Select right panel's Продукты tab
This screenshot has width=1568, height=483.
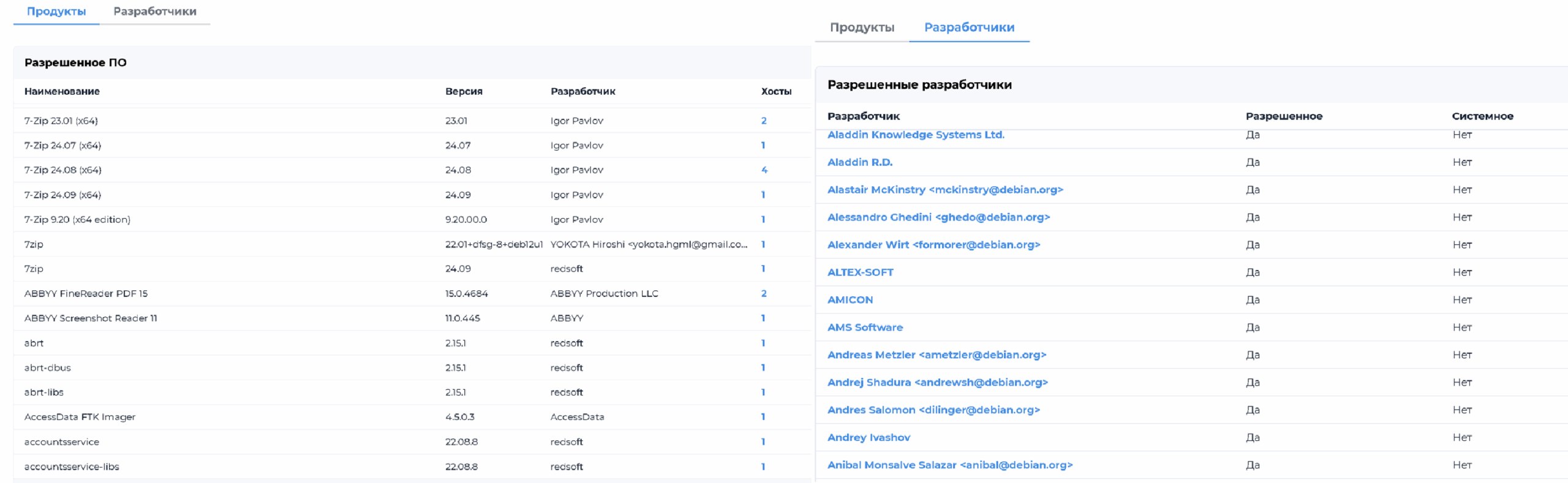click(x=862, y=28)
